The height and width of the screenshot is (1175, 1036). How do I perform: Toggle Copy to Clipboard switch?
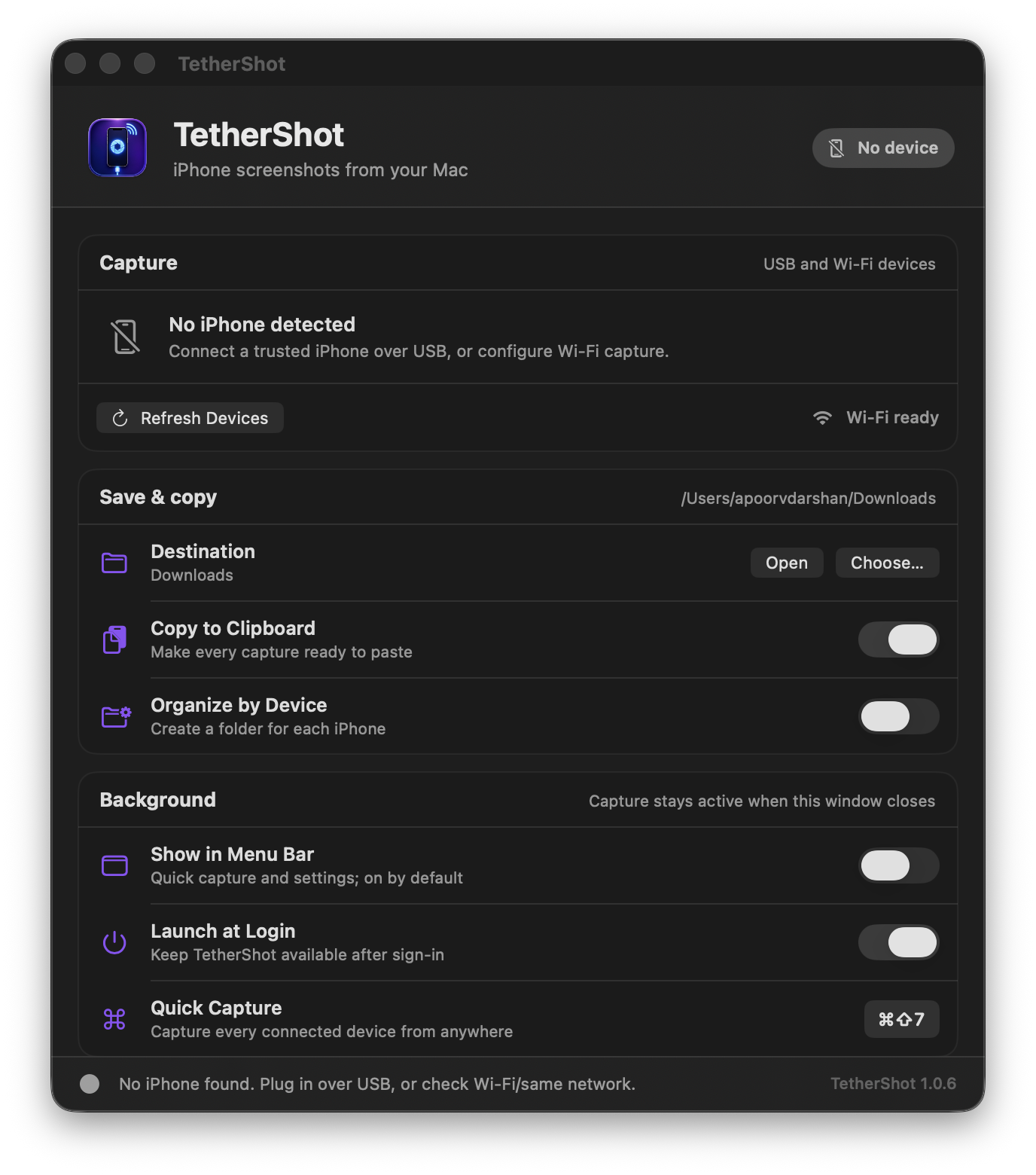pos(899,639)
